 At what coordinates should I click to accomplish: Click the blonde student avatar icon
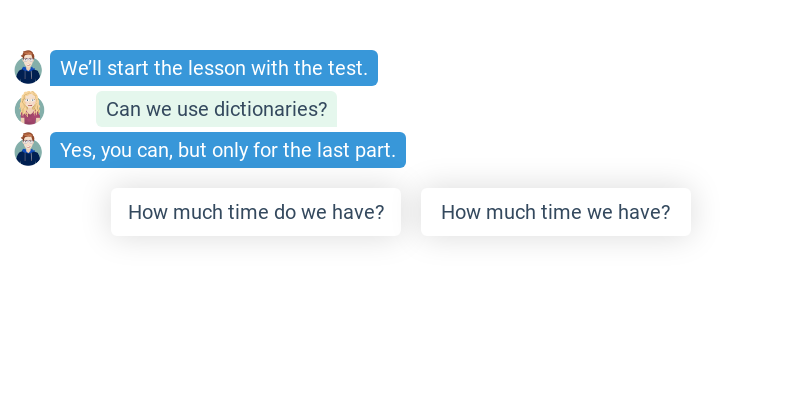pos(29,109)
